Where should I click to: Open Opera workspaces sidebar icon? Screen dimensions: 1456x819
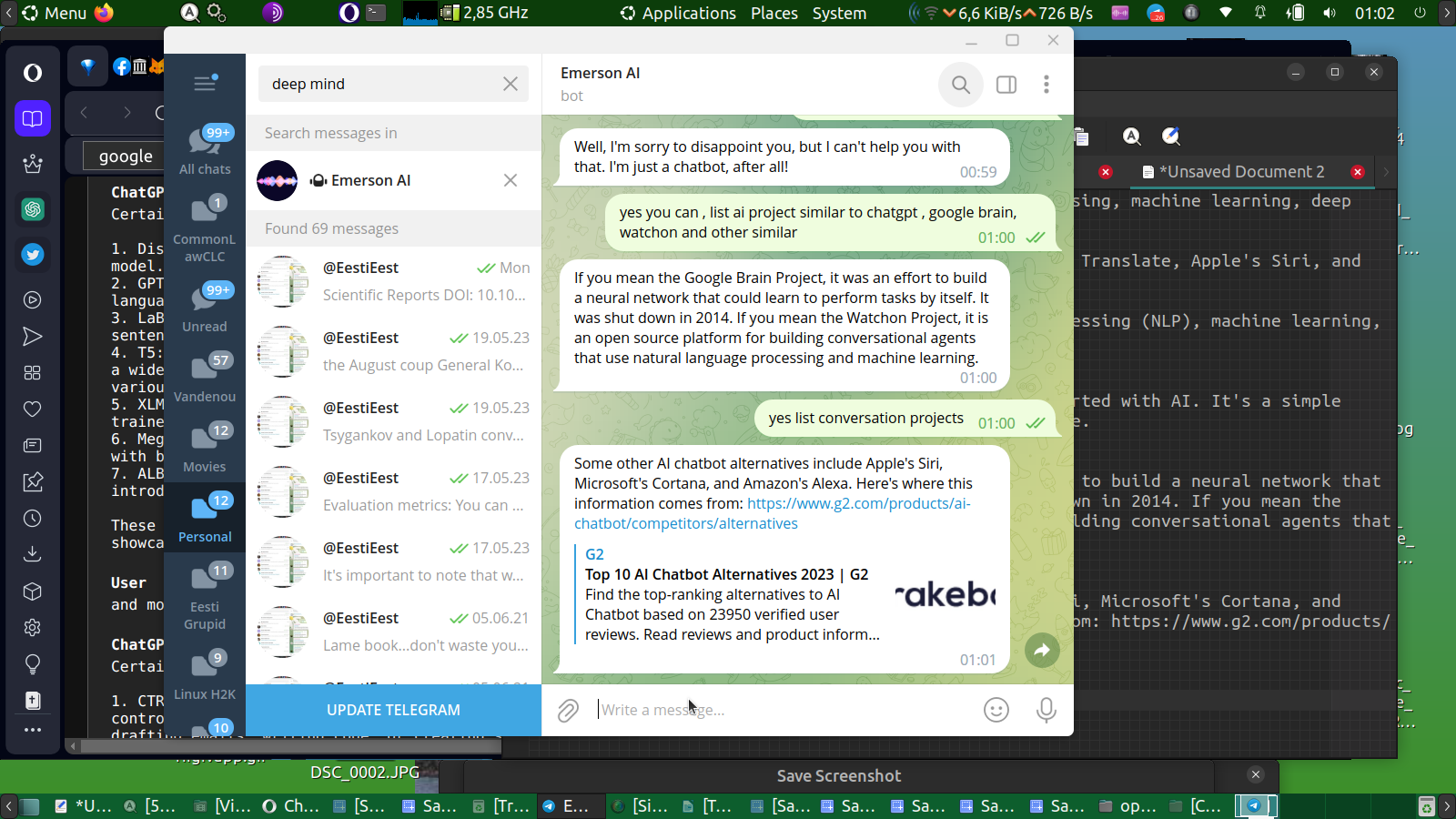(33, 118)
